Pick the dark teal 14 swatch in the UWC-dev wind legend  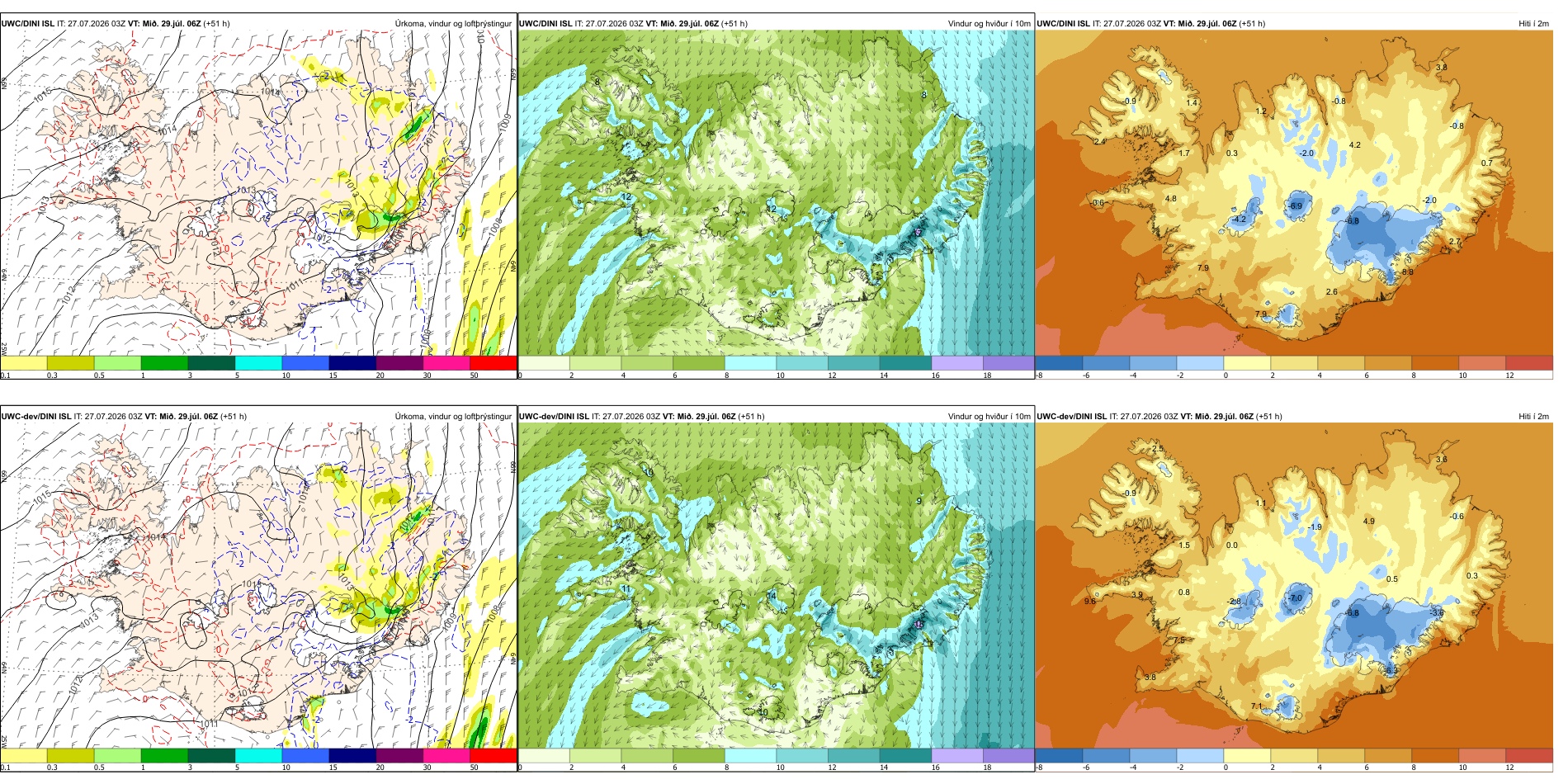[905, 755]
